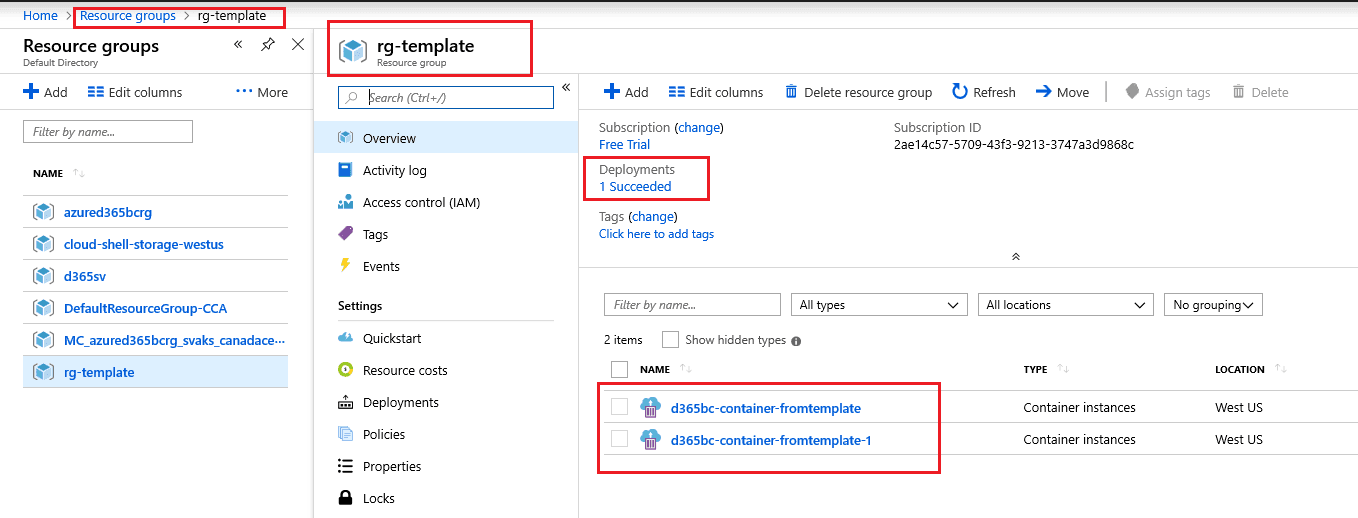Open the More menu in Resource groups

pos(262,92)
